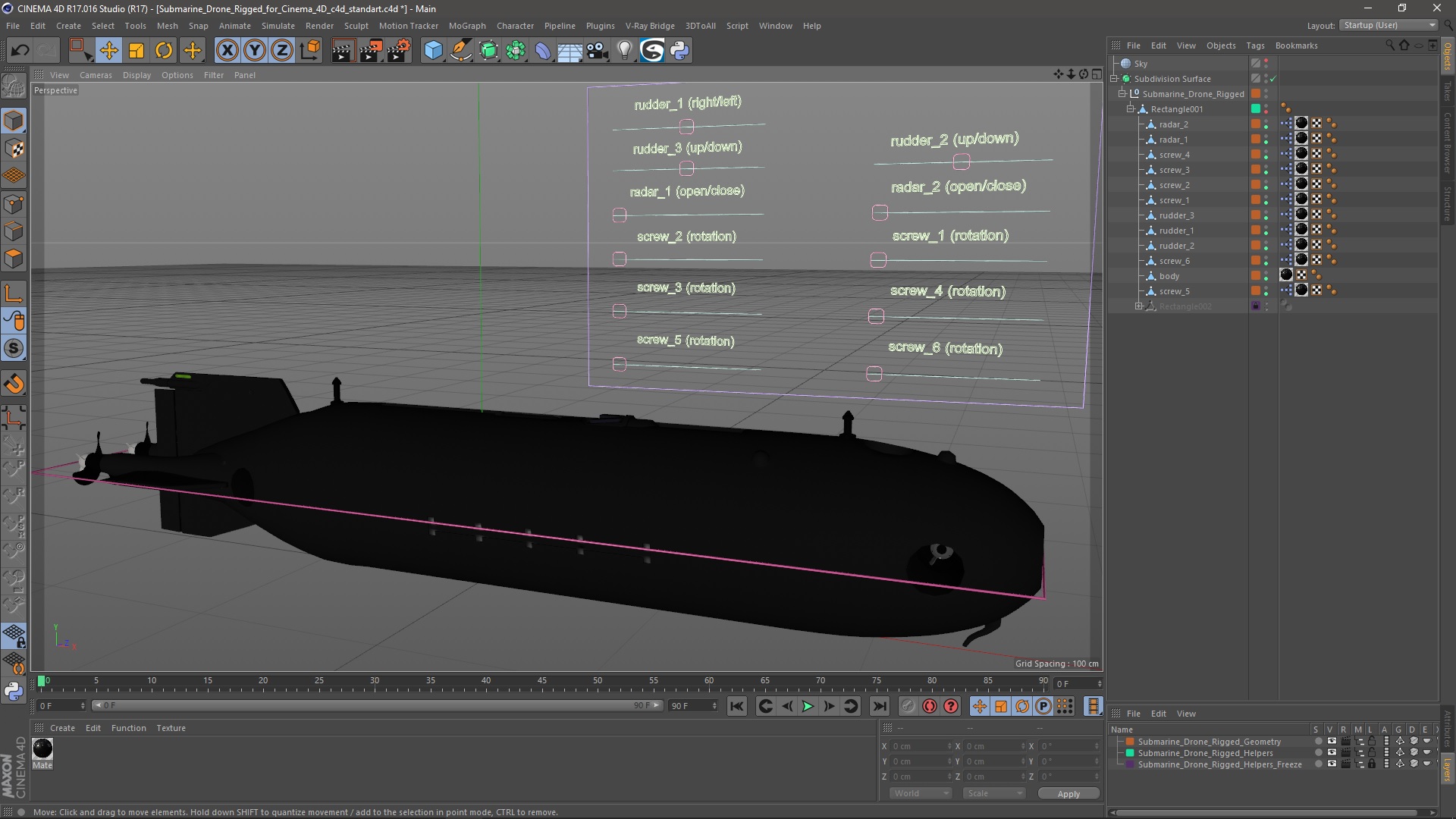Image resolution: width=1456 pixels, height=819 pixels.
Task: Click the rudder_2 (up/down) slider handle
Action: (962, 162)
